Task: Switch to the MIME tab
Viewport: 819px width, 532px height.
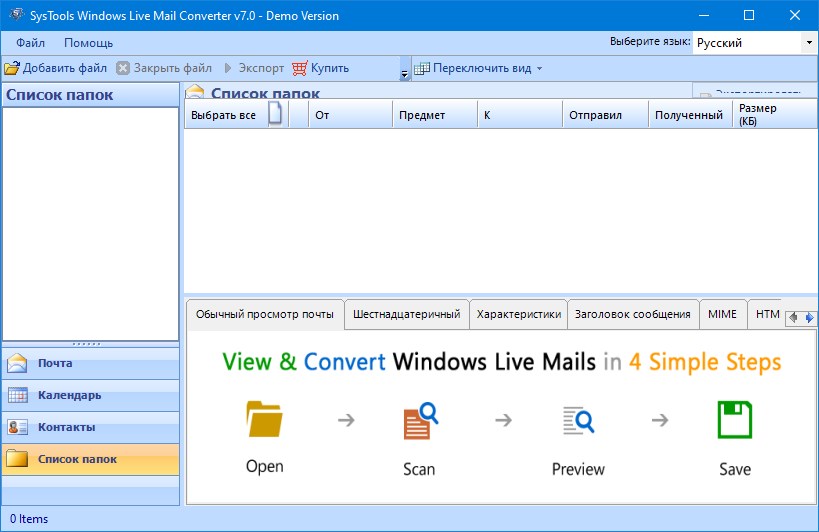Action: pos(722,314)
